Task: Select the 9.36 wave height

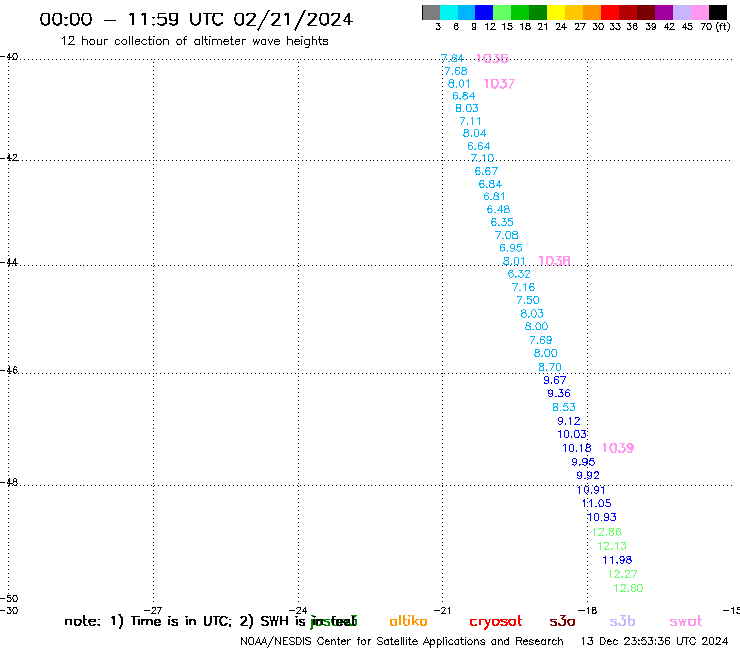Action: pyautogui.click(x=559, y=394)
